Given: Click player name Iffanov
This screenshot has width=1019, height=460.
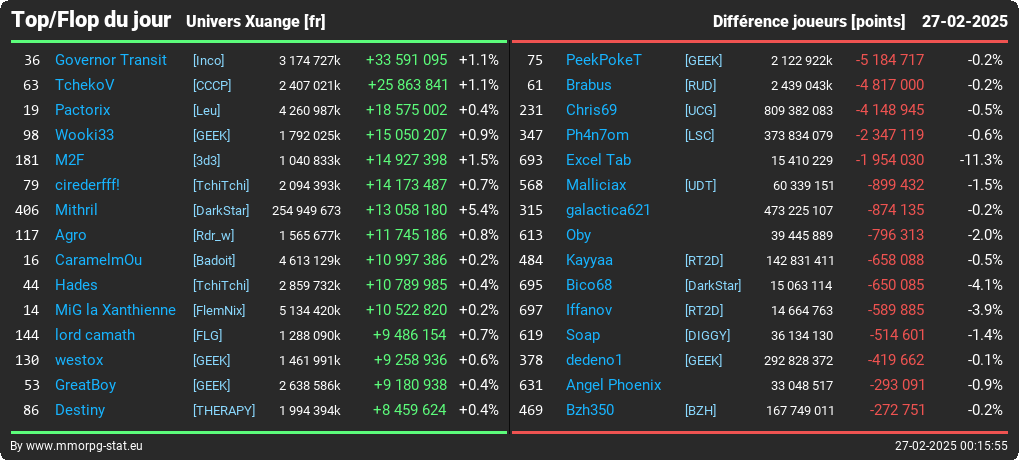Looking at the screenshot, I should pos(589,310).
